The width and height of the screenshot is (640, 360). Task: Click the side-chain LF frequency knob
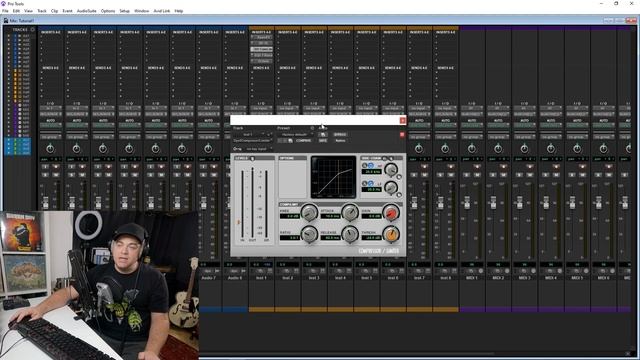point(391,187)
